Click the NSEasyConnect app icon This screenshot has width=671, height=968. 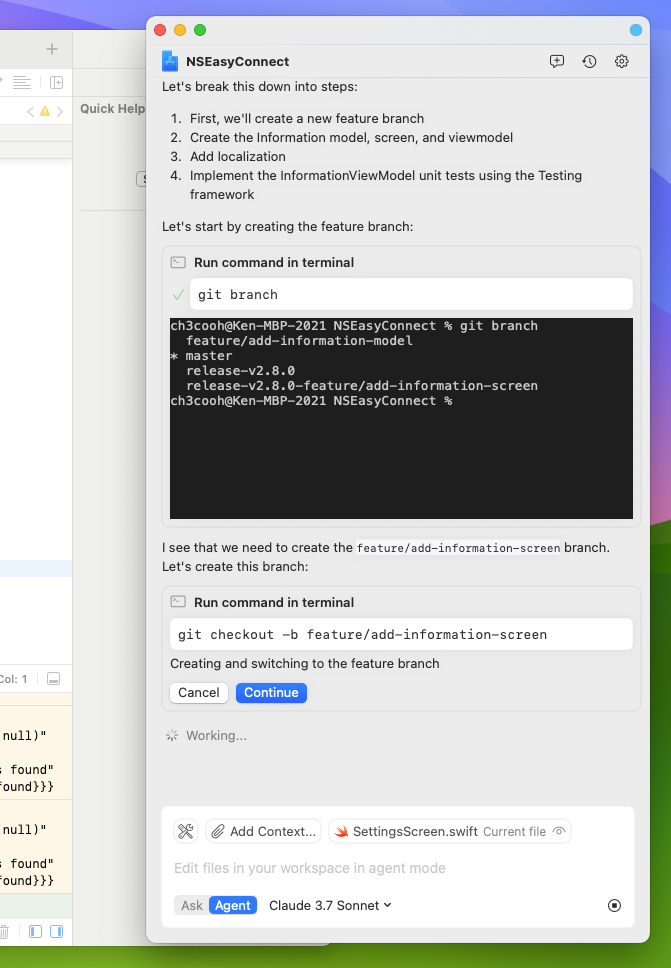[x=170, y=61]
